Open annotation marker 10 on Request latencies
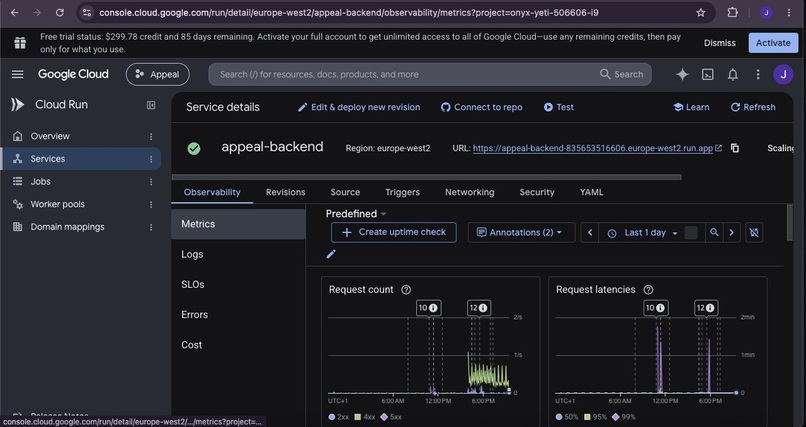The width and height of the screenshot is (806, 427). pos(655,308)
